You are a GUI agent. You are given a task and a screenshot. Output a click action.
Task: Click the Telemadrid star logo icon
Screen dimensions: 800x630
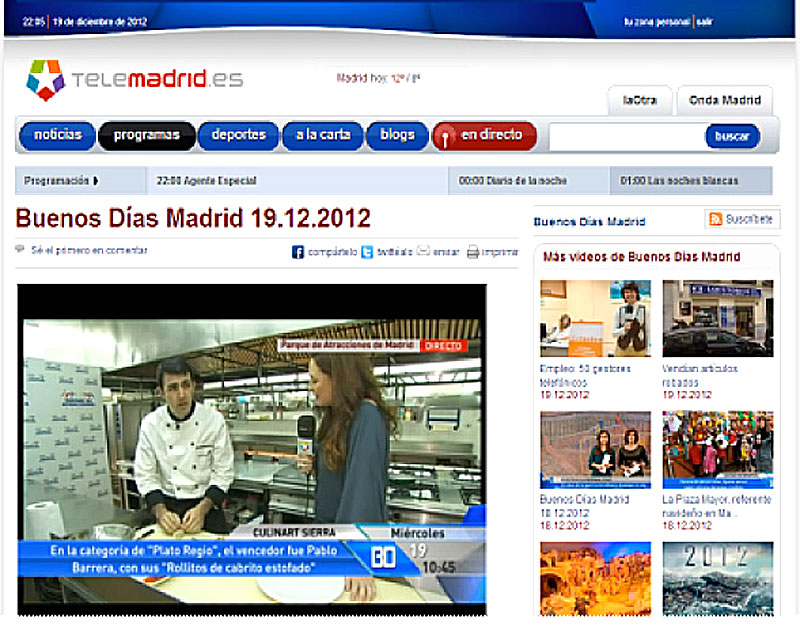point(45,80)
